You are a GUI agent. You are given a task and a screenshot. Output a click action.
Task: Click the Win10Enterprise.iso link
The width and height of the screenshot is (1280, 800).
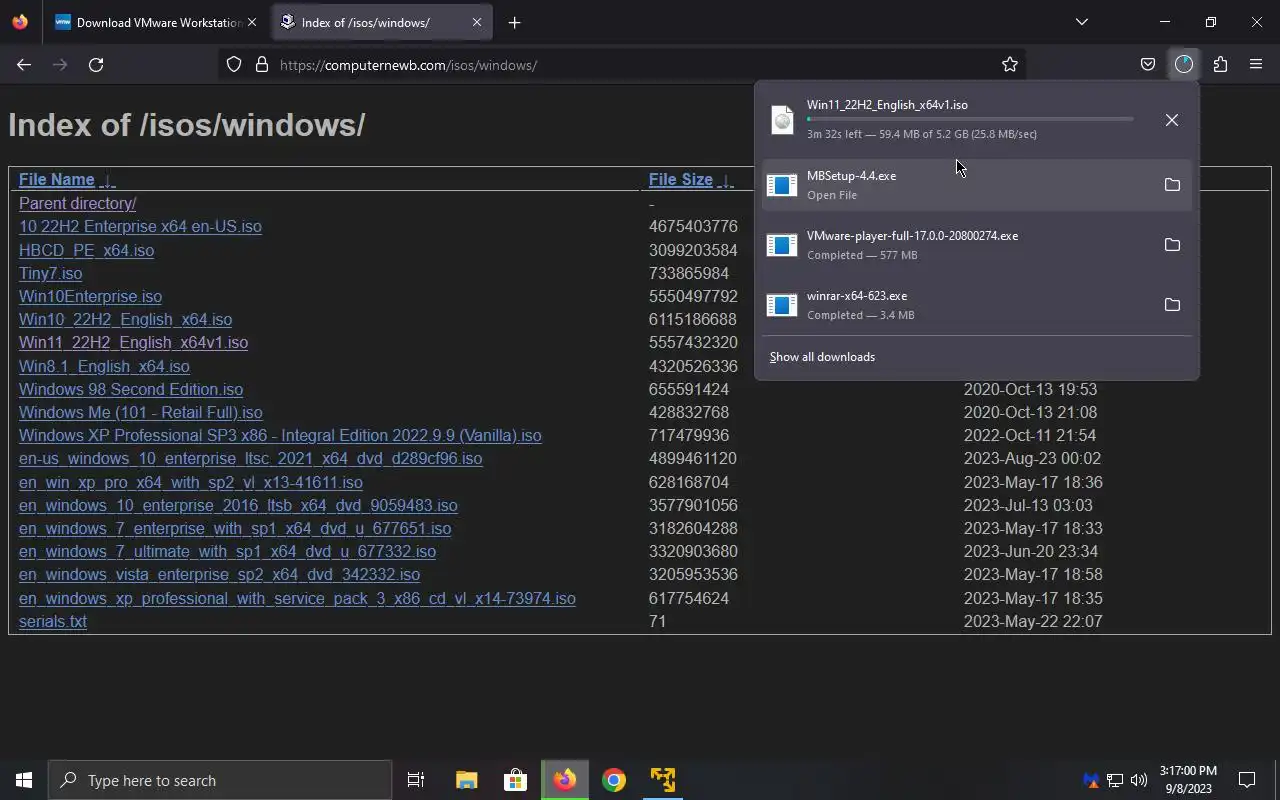(x=90, y=296)
